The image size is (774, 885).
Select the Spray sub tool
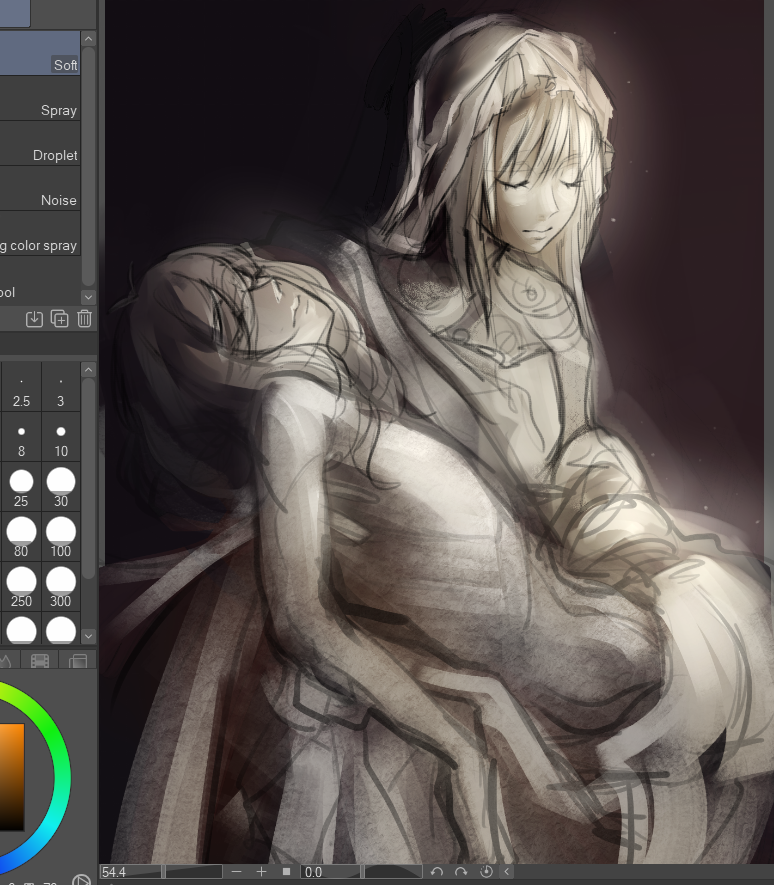point(40,98)
